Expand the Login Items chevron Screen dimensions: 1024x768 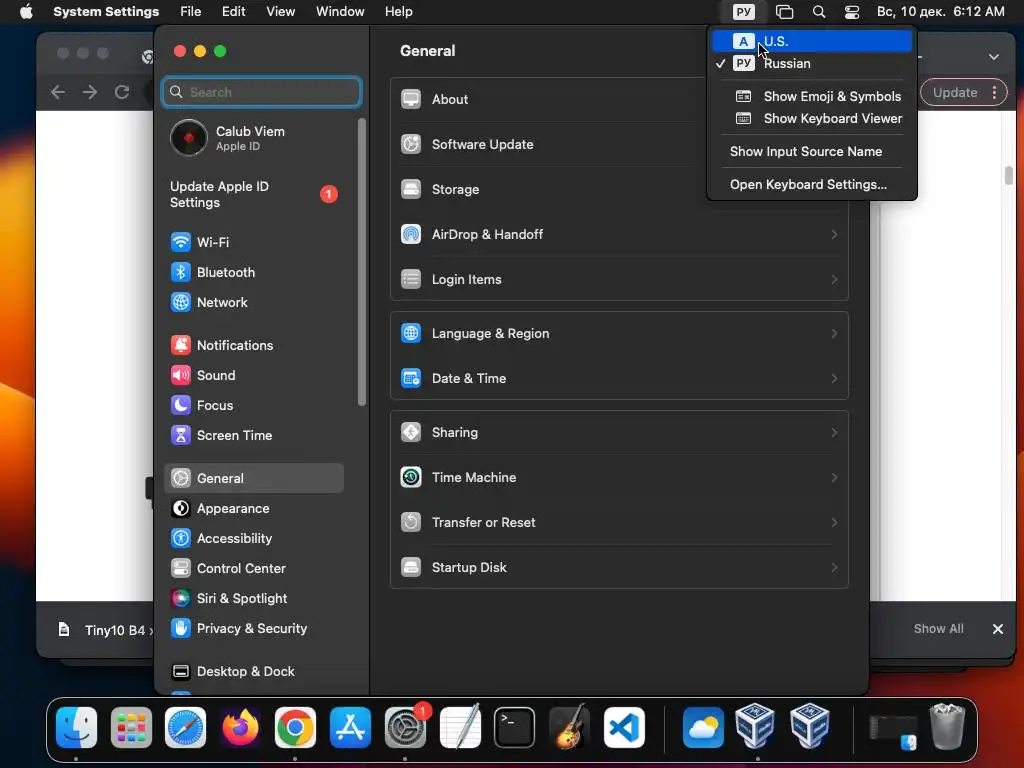click(834, 280)
